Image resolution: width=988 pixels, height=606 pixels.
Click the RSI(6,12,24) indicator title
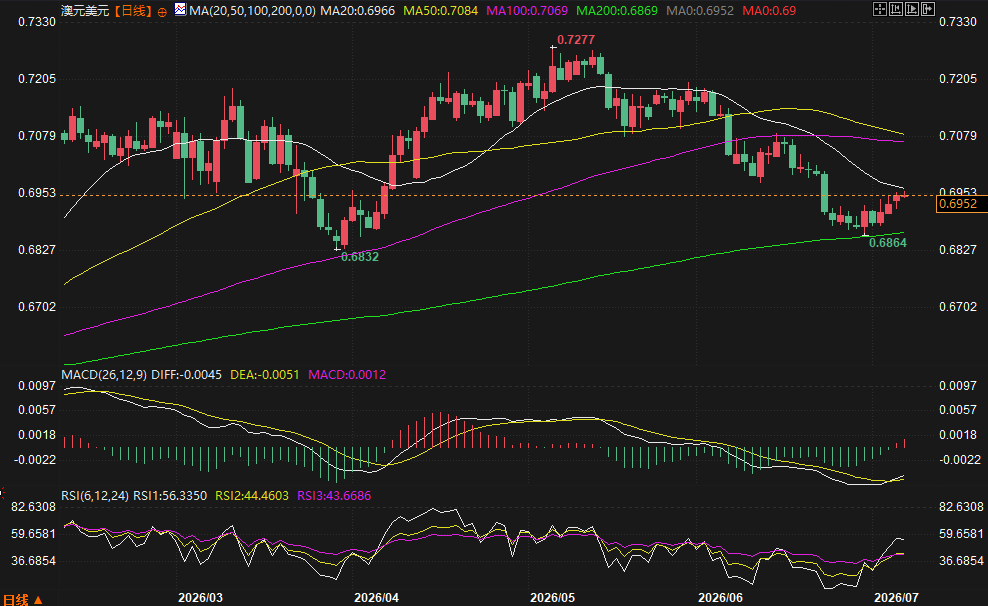coord(95,496)
